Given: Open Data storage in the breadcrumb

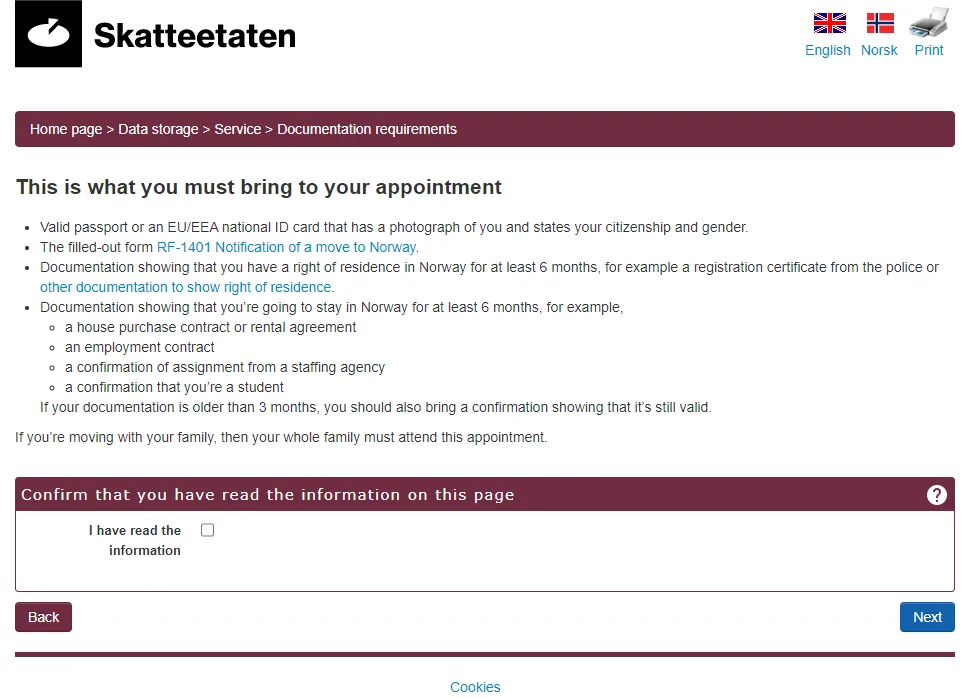Looking at the screenshot, I should pyautogui.click(x=159, y=129).
